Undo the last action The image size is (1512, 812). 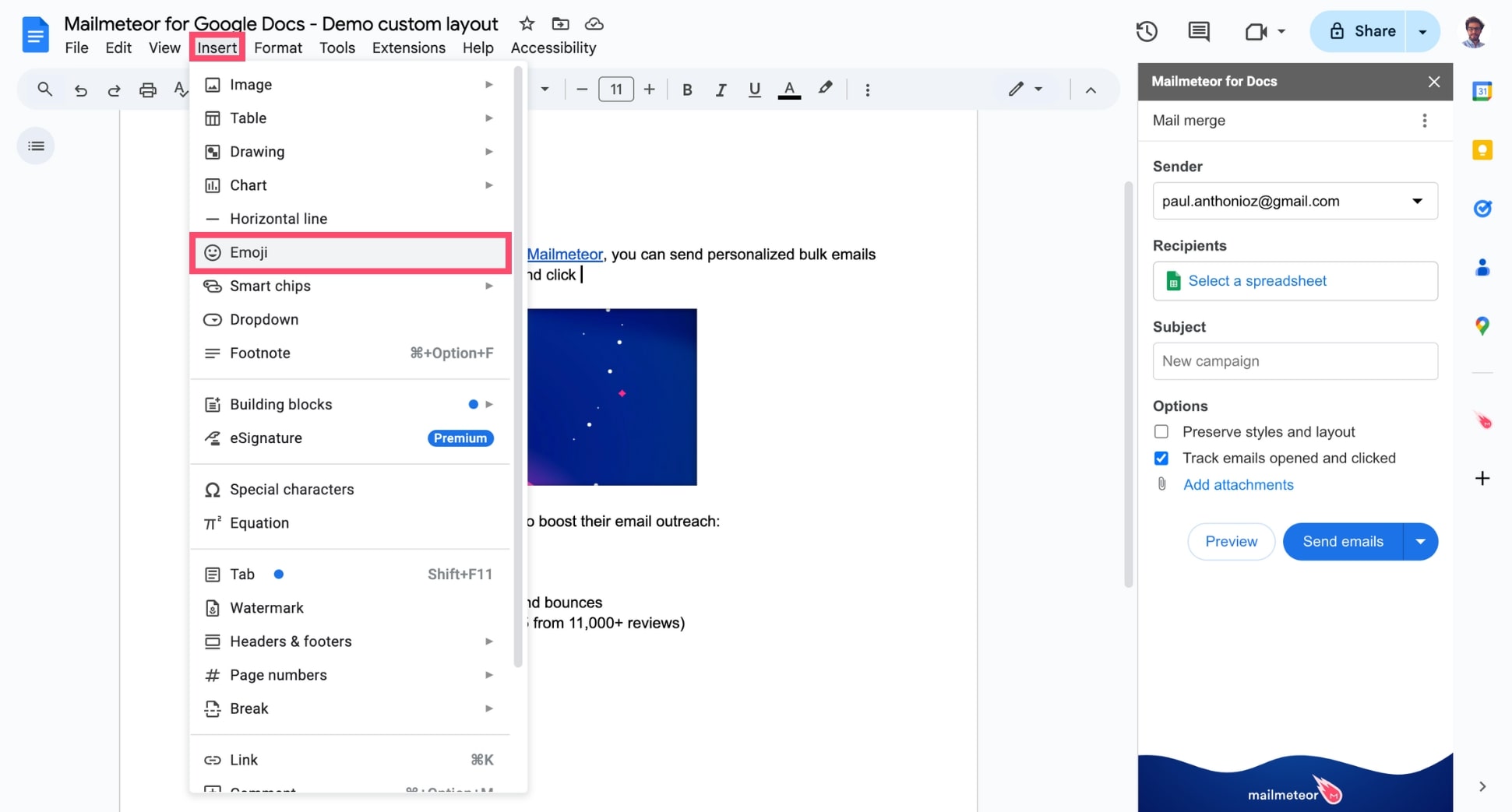pos(80,90)
